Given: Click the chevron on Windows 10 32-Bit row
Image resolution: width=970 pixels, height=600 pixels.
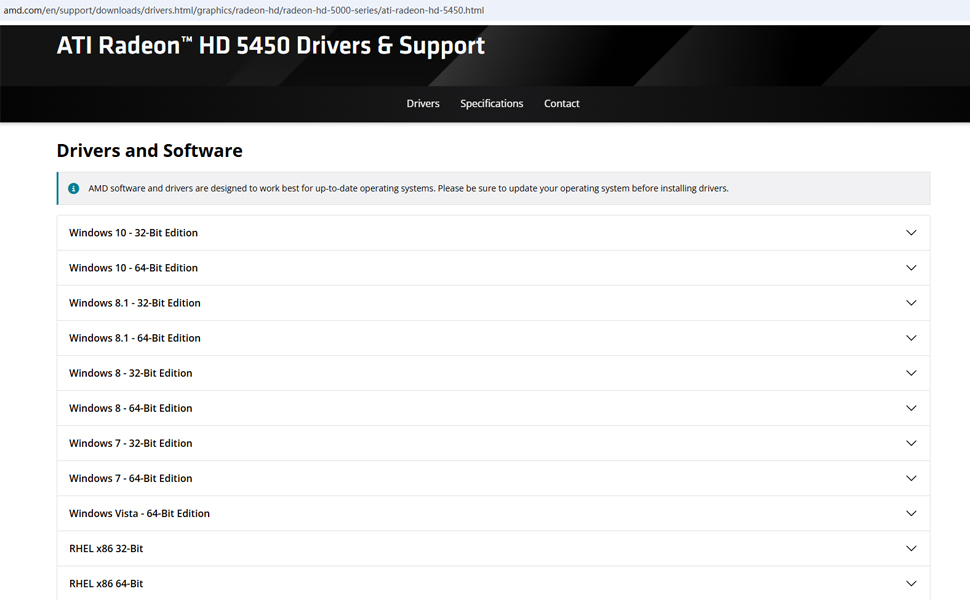Looking at the screenshot, I should click(x=910, y=233).
